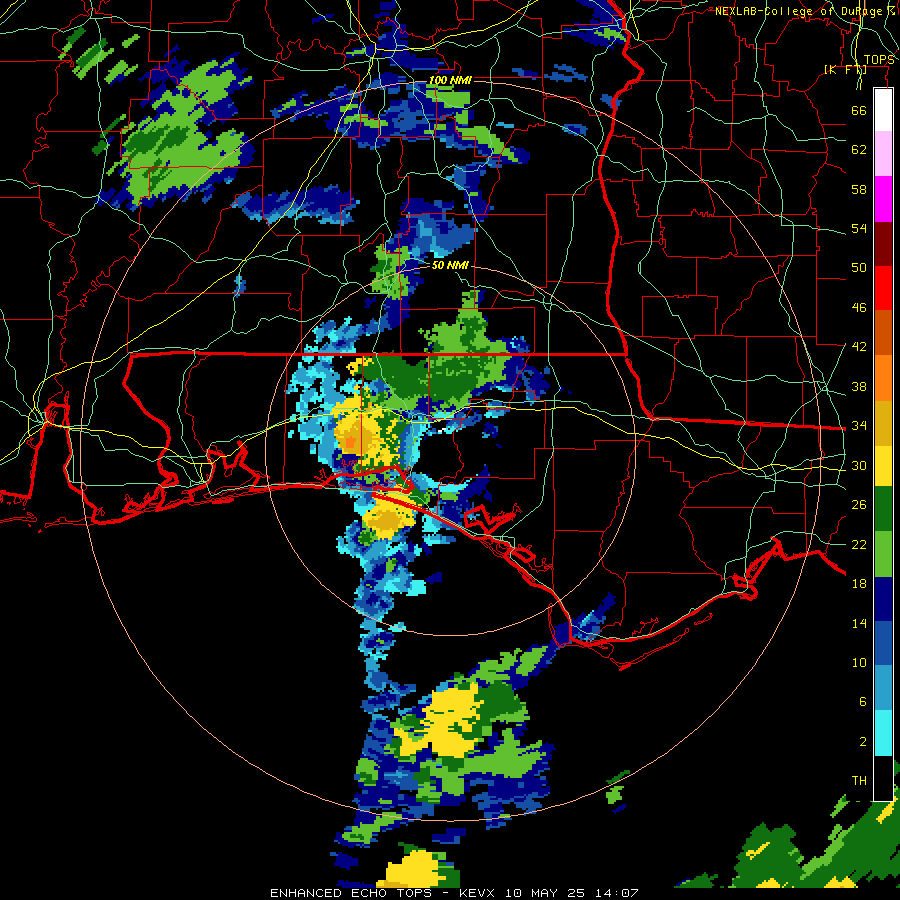Screen dimensions: 900x900
Task: Click the NEXLAB-College of DuPage credit text
Action: (x=805, y=11)
